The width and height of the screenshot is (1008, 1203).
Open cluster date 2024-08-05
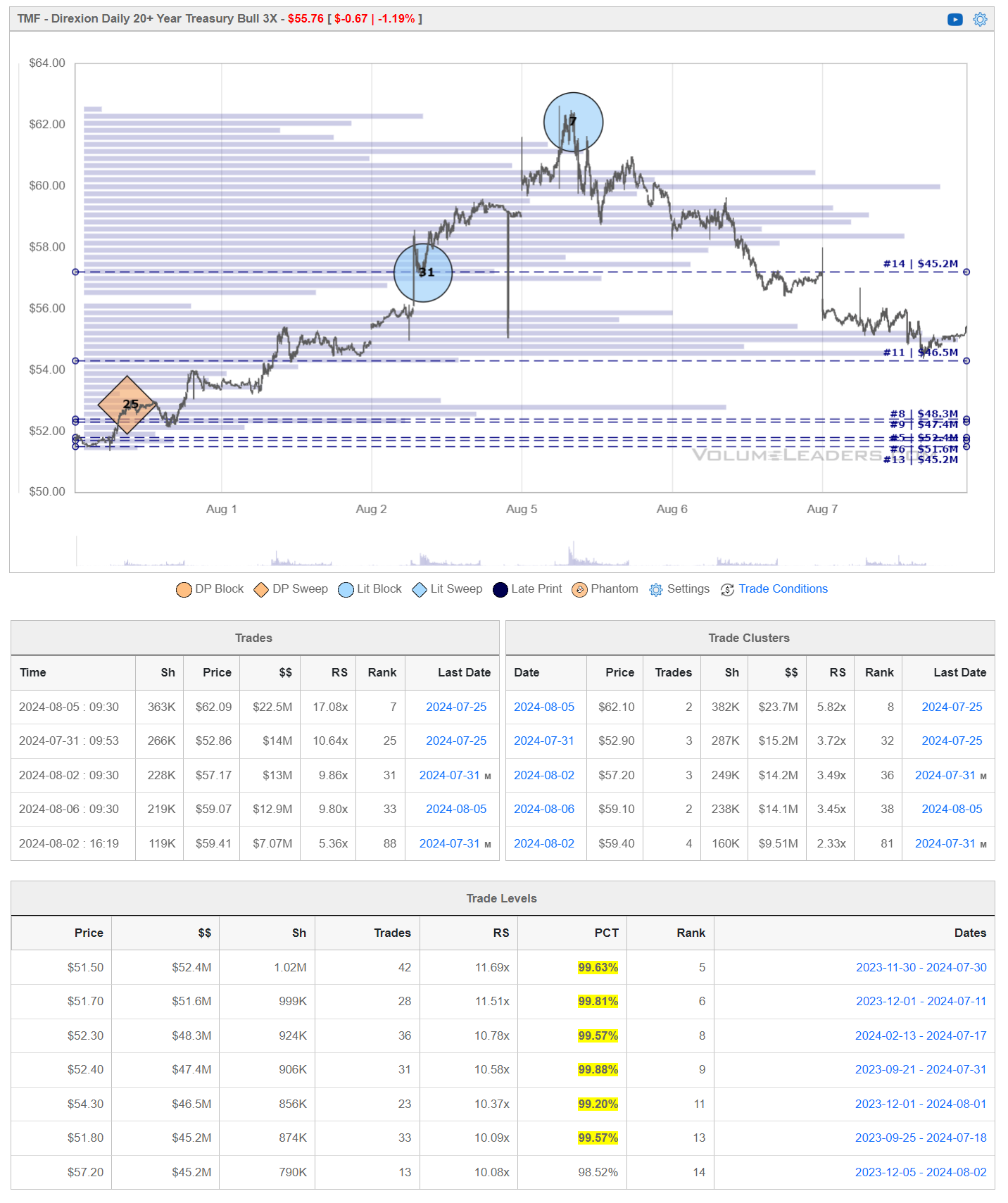(x=544, y=707)
